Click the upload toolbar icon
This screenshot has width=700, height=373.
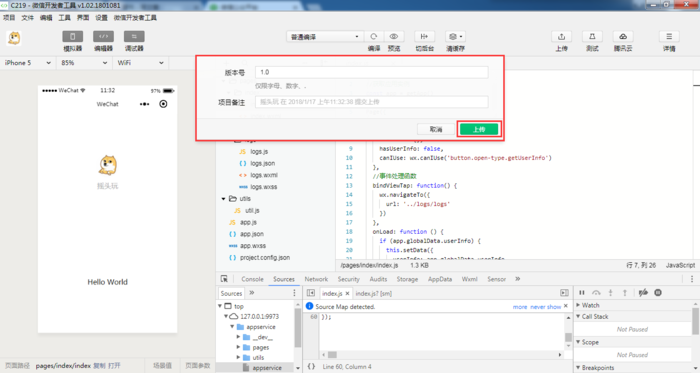click(561, 37)
